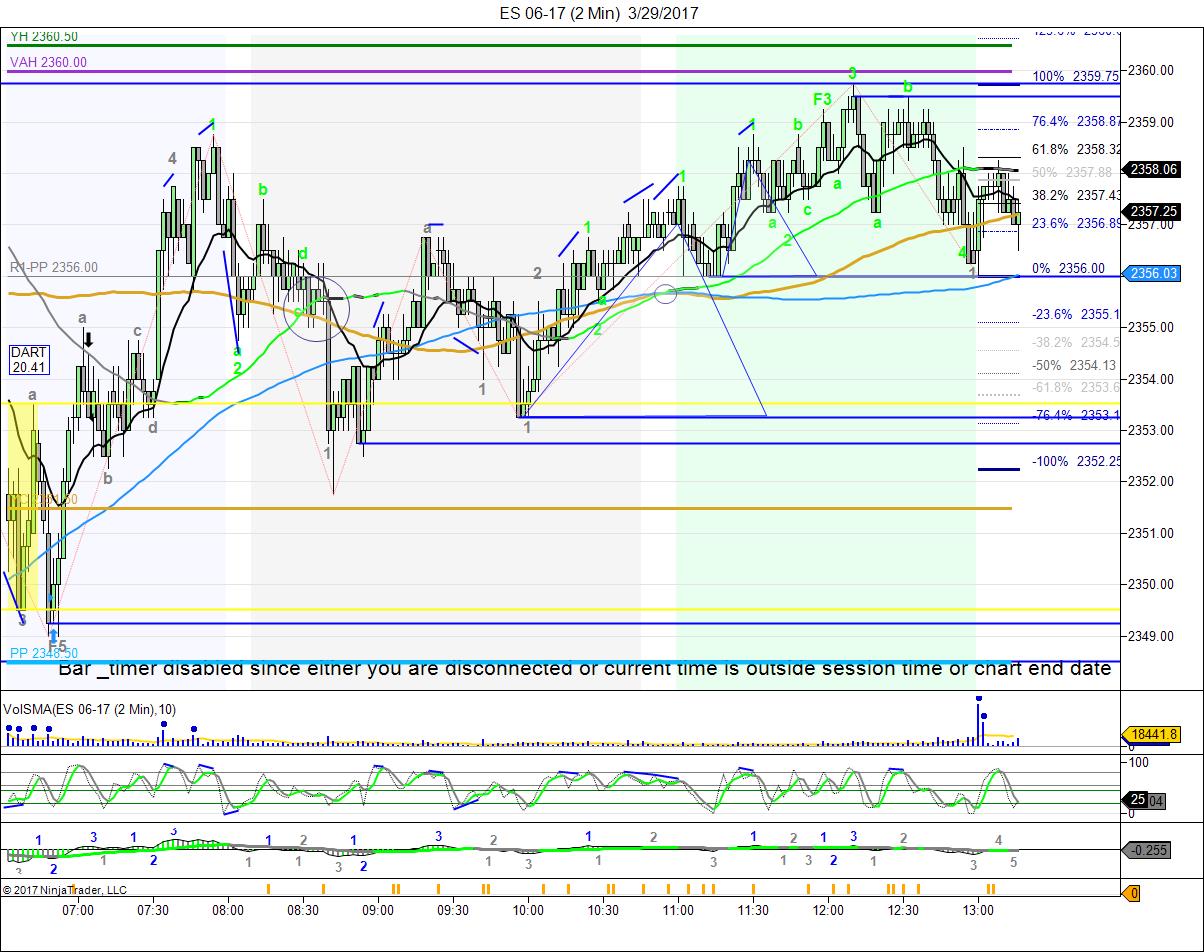
Task: Click the 09:30 time axis label
Action: coord(453,909)
